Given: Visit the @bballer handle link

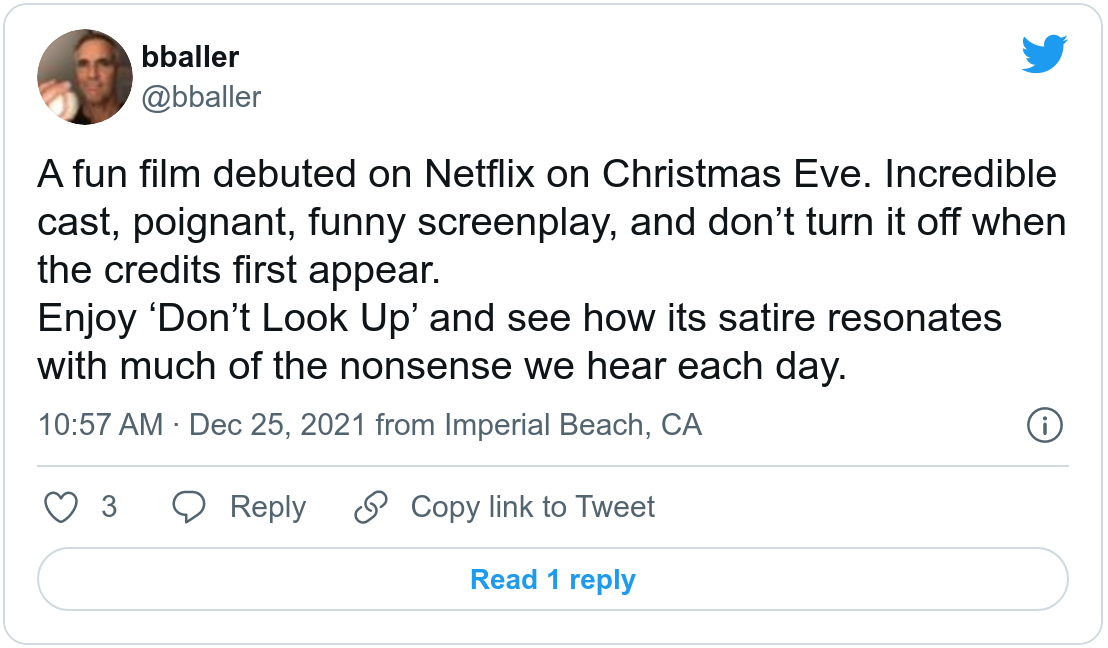Looking at the screenshot, I should pos(202,97).
